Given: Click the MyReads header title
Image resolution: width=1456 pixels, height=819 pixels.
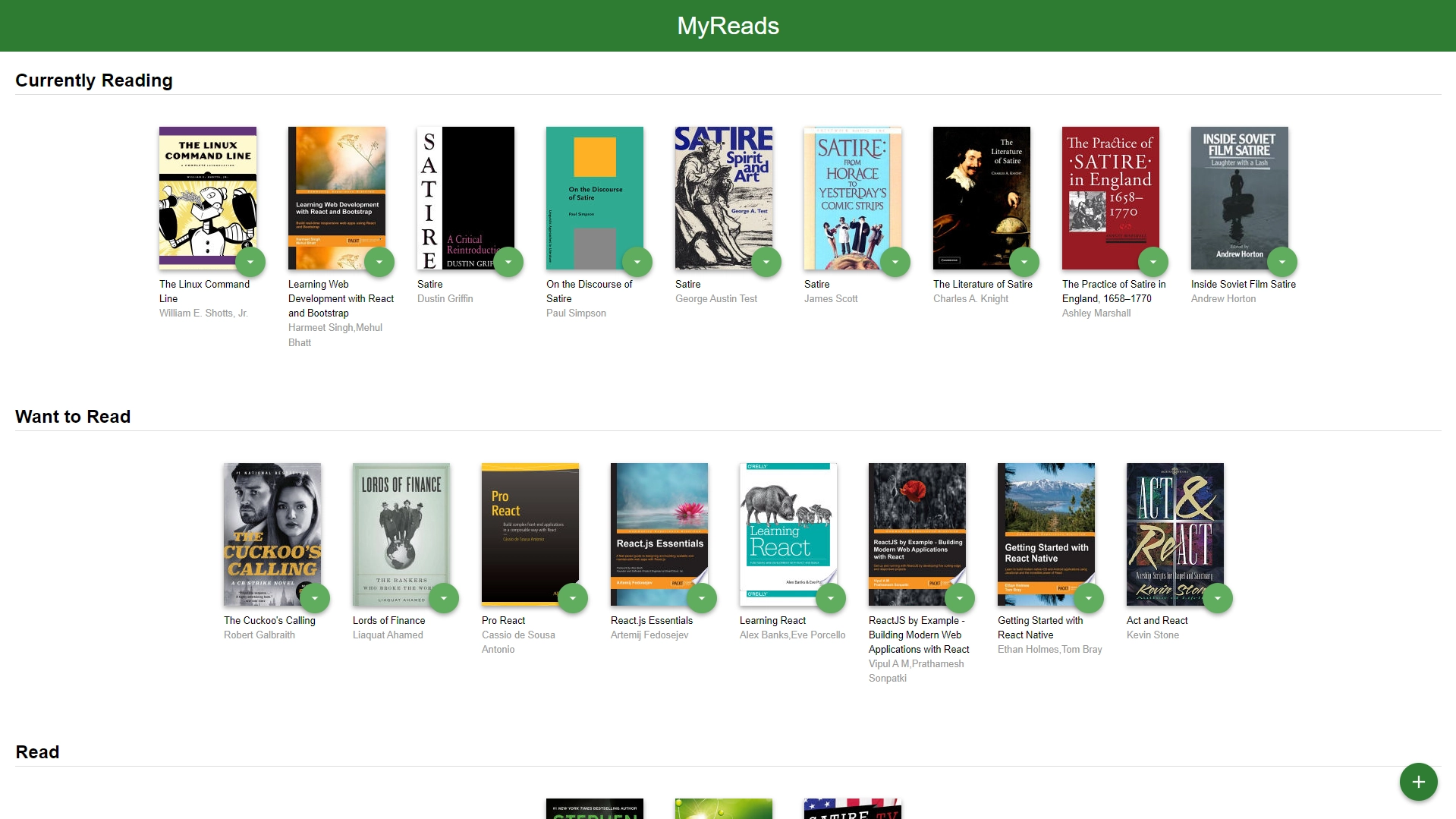Looking at the screenshot, I should tap(728, 25).
